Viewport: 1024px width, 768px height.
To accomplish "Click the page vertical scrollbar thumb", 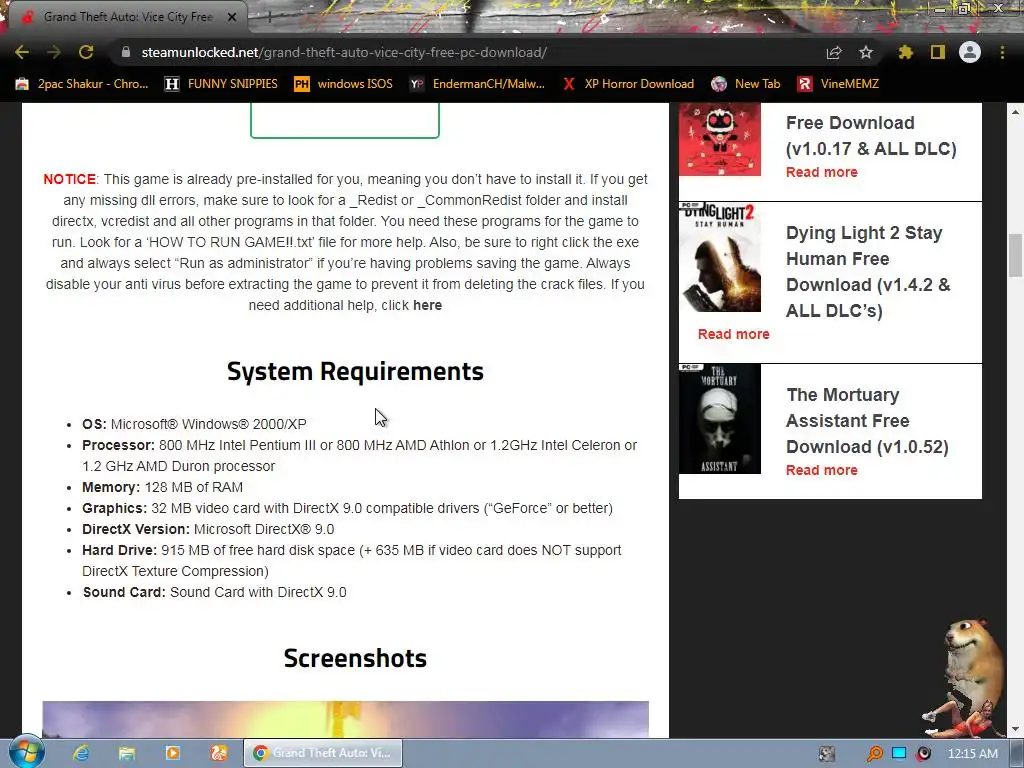I will (x=1016, y=255).
